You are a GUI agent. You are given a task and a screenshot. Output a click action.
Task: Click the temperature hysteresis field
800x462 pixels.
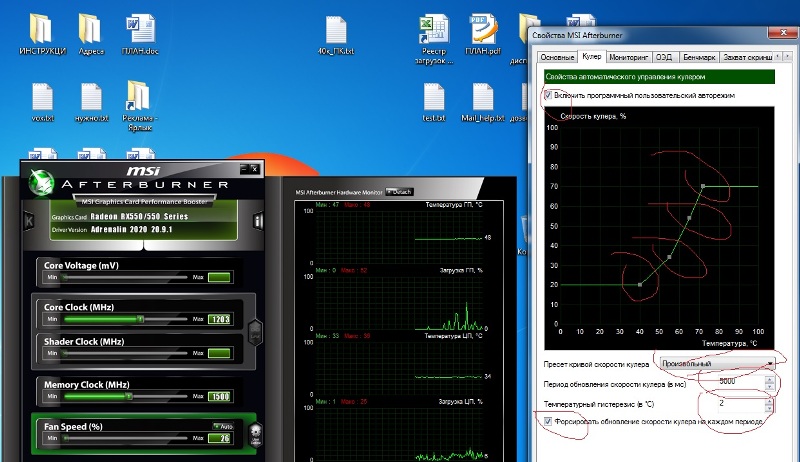point(739,403)
